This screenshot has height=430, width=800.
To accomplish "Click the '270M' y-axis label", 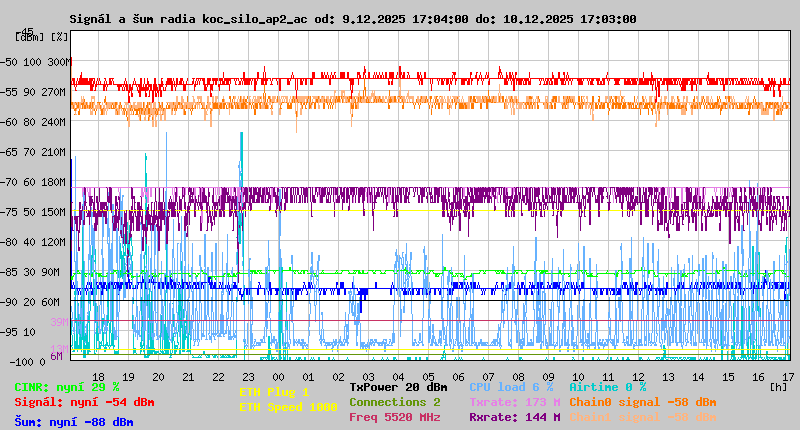I will [x=53, y=92].
